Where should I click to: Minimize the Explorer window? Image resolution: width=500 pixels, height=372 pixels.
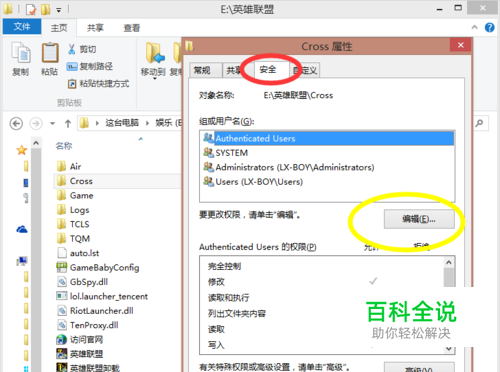point(440,9)
